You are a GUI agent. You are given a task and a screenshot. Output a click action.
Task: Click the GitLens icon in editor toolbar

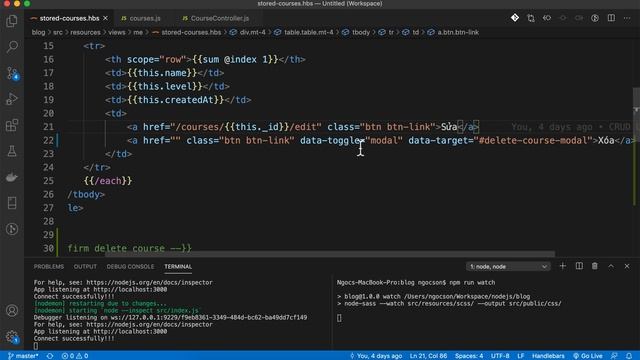pyautogui.click(x=515, y=18)
